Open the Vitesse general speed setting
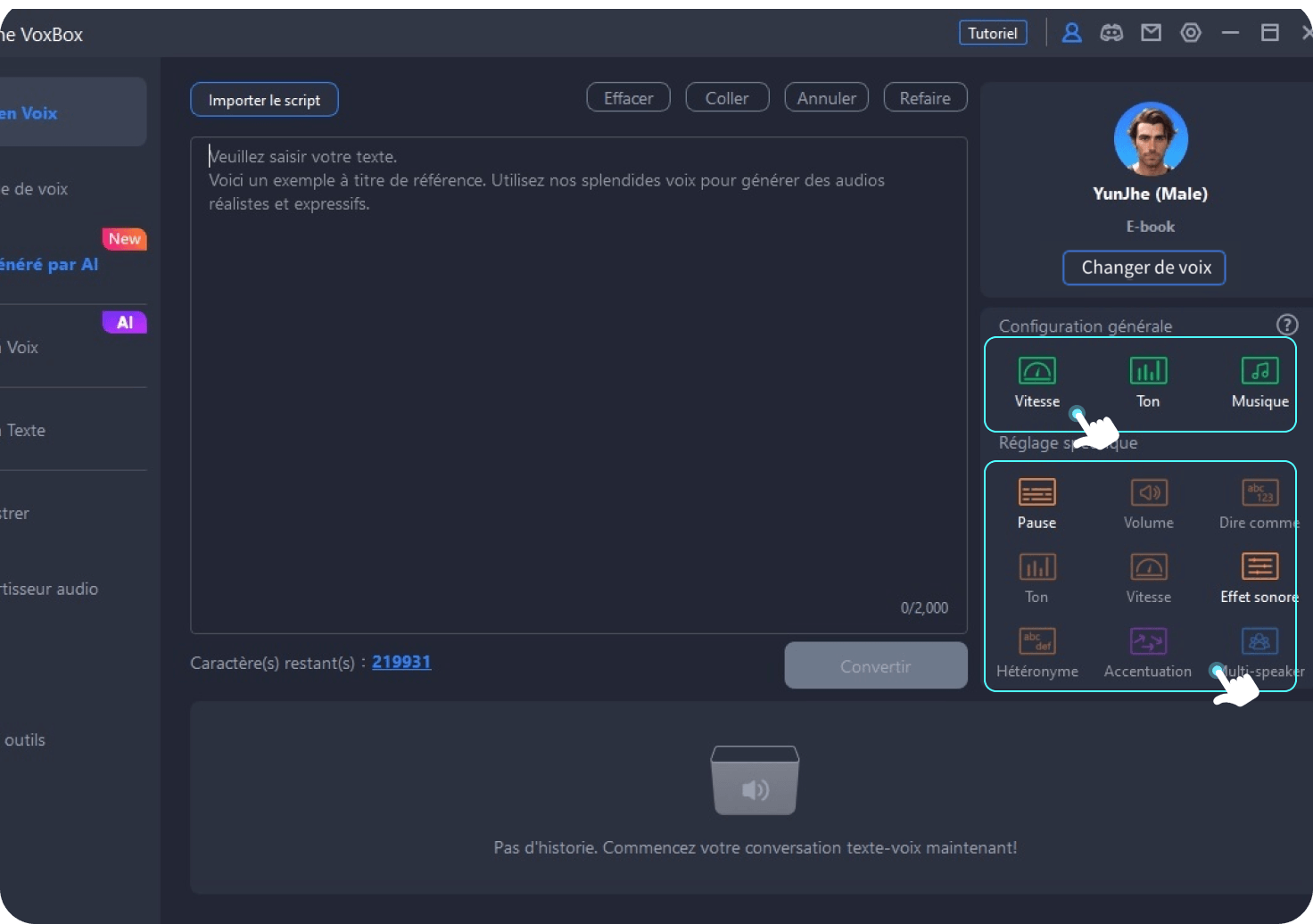Viewport: 1313px width, 924px height. (x=1036, y=372)
